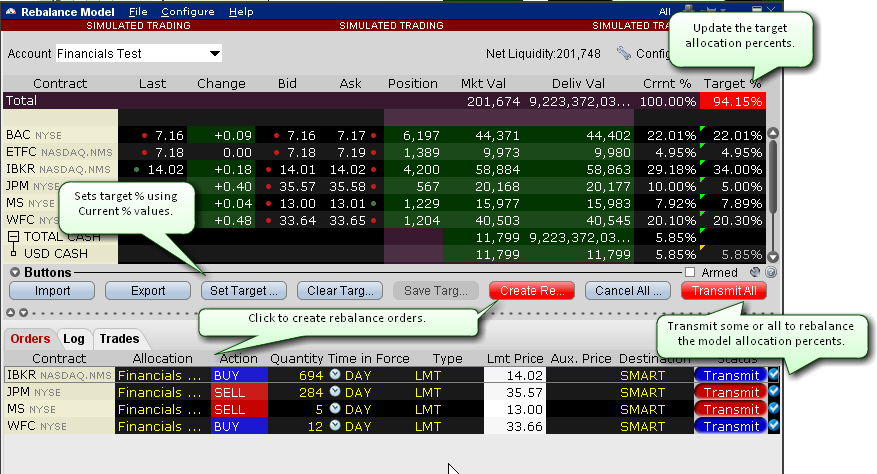
Task: Click the down-arrow icon above the Orders tab
Action: [18, 313]
